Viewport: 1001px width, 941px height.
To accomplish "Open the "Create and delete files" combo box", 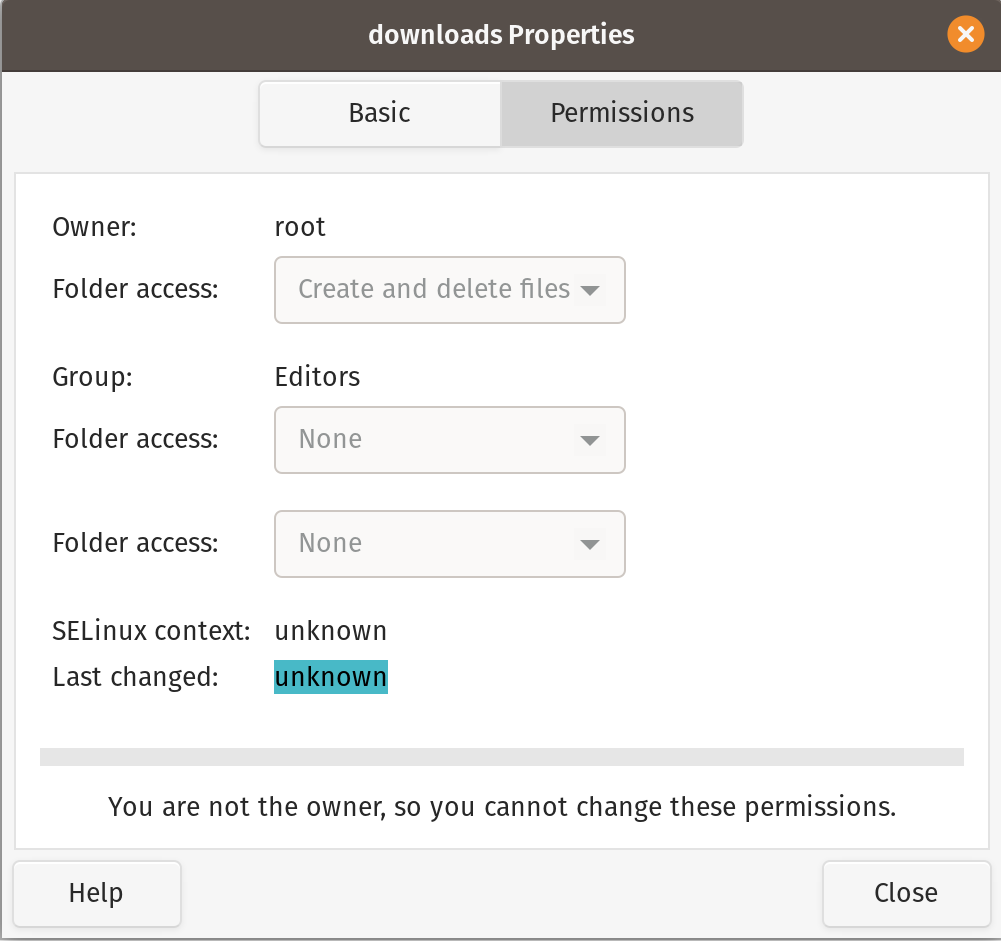I will (449, 290).
